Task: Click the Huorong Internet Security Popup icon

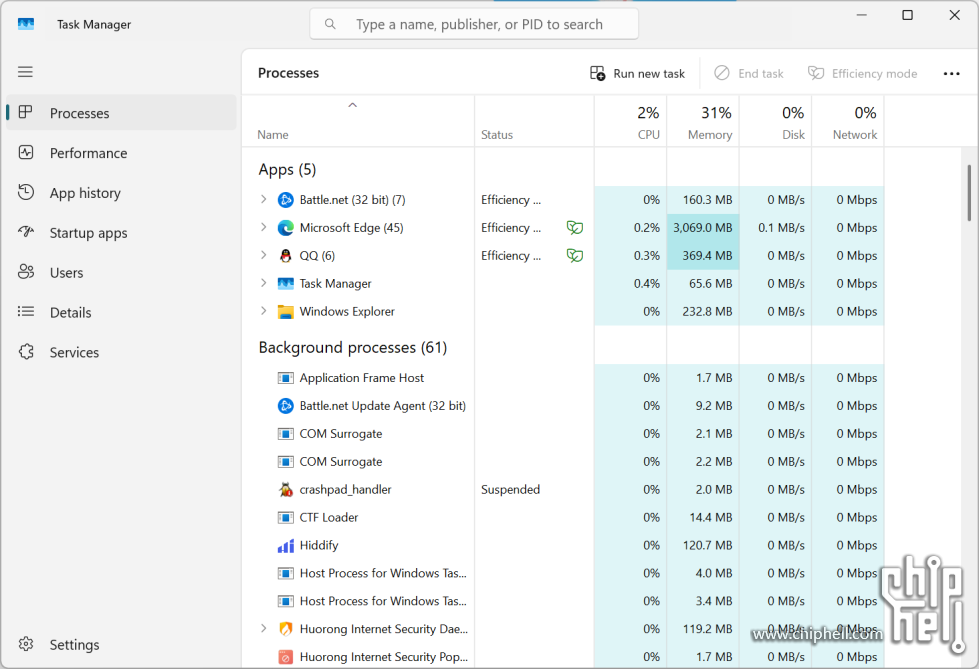Action: click(285, 657)
